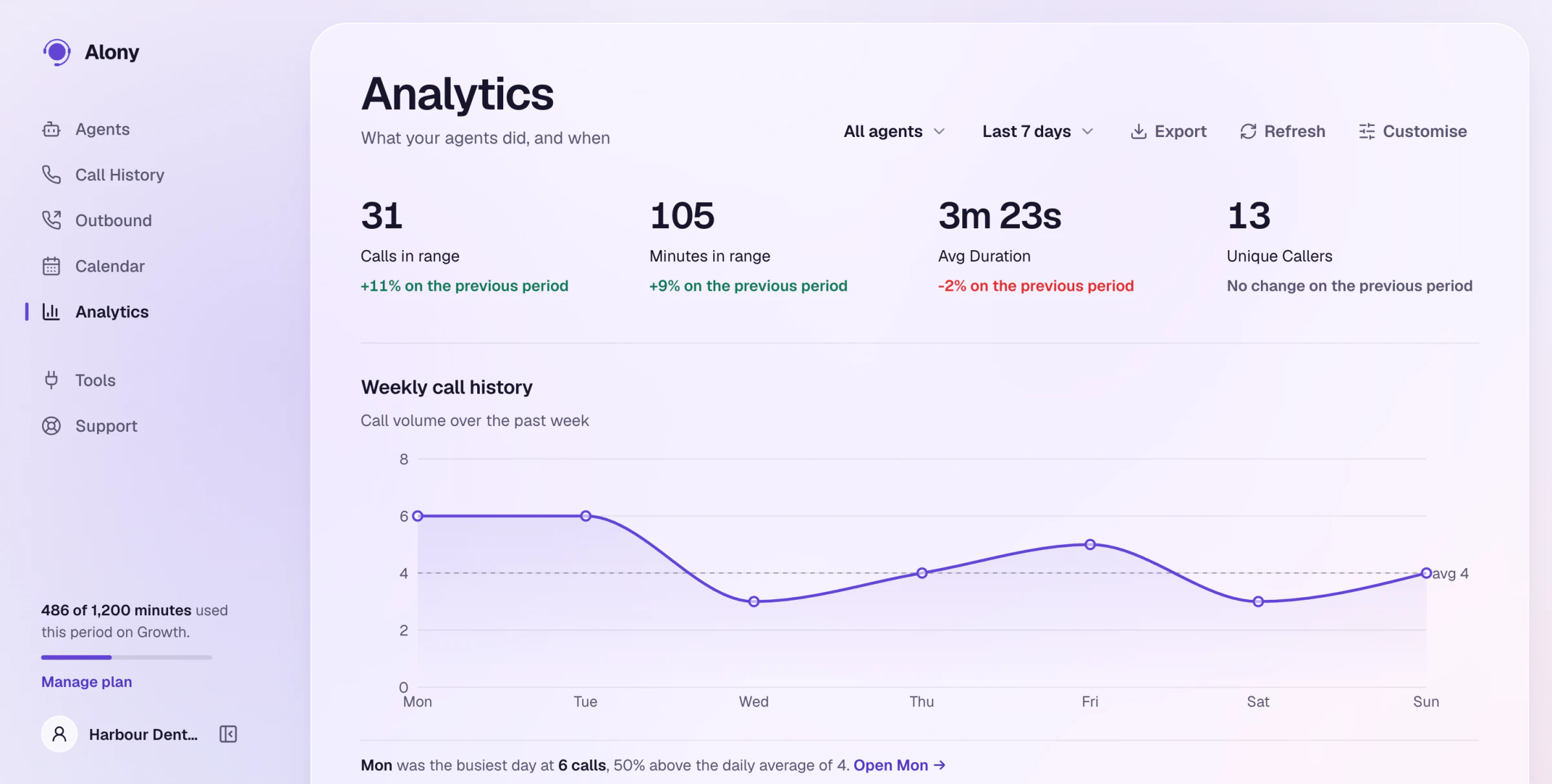
Task: Open the Tools page
Action: (x=79, y=380)
